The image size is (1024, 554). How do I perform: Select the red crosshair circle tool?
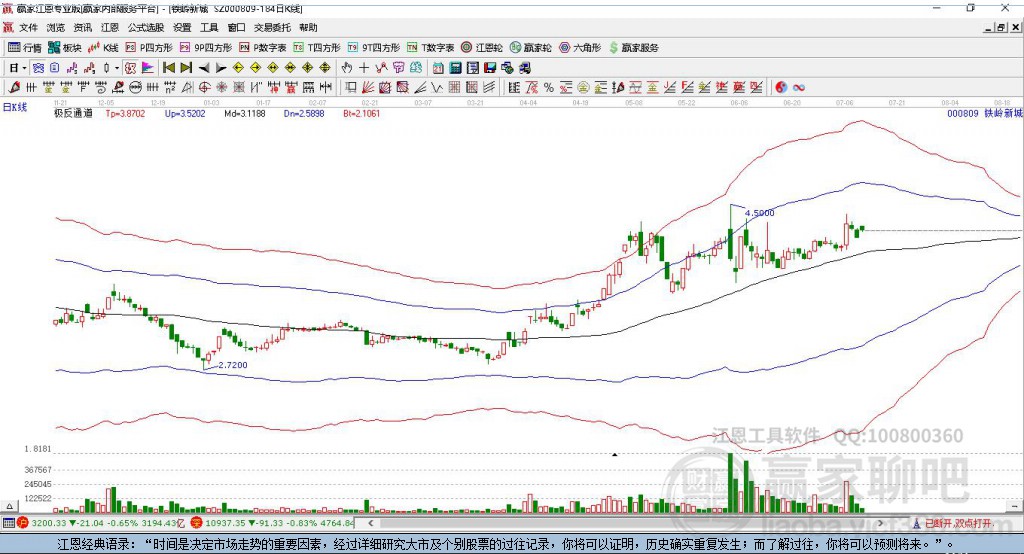[x=204, y=88]
